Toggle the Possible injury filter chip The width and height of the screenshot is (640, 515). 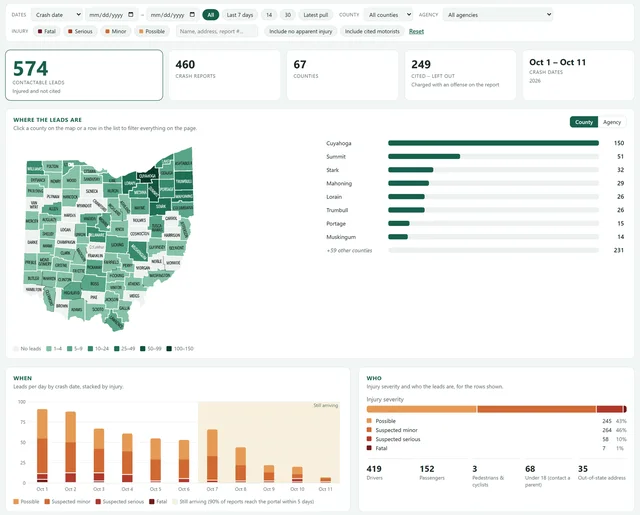point(151,31)
